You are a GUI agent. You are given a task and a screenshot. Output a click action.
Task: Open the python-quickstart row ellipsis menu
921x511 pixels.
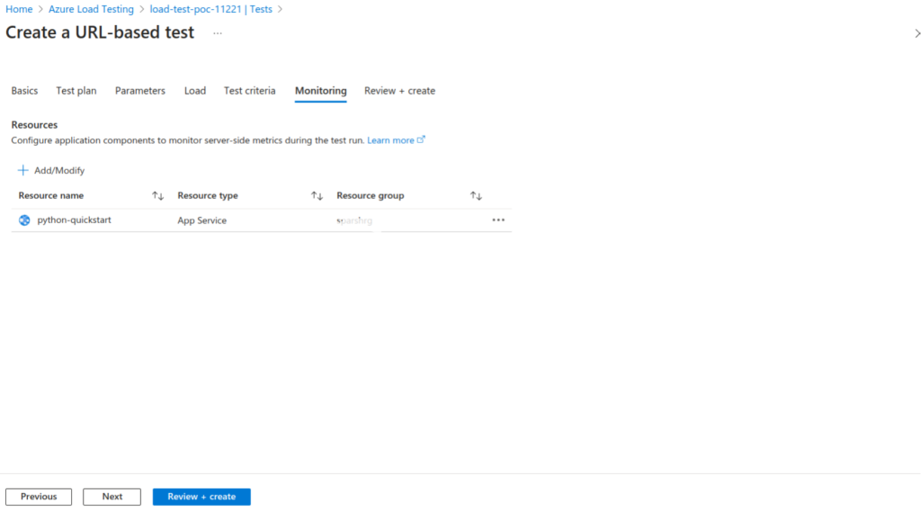pos(498,220)
